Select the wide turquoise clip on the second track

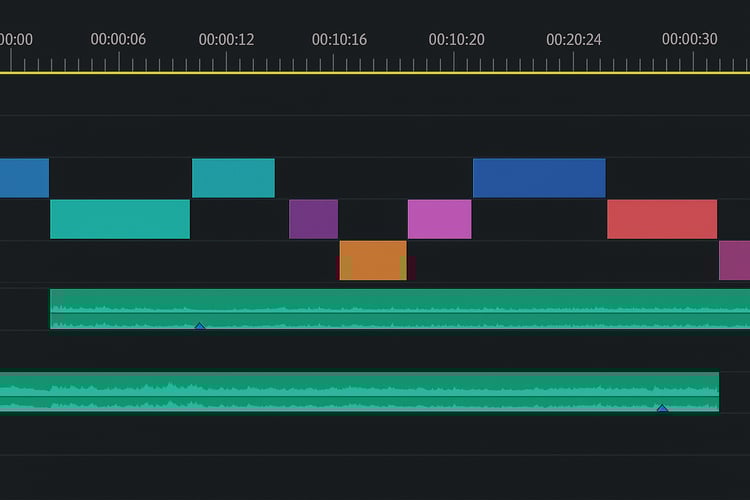coord(120,219)
